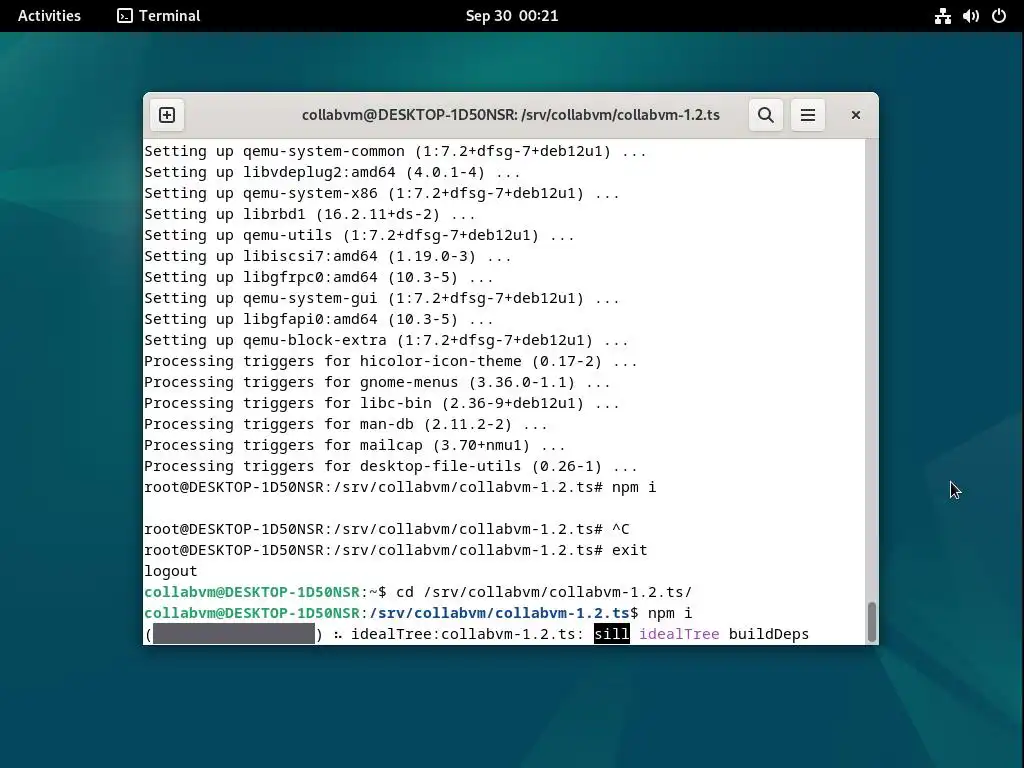Click 'Processing triggers for man-db' line
Image resolution: width=1024 pixels, height=768 pixels.
pos(345,424)
